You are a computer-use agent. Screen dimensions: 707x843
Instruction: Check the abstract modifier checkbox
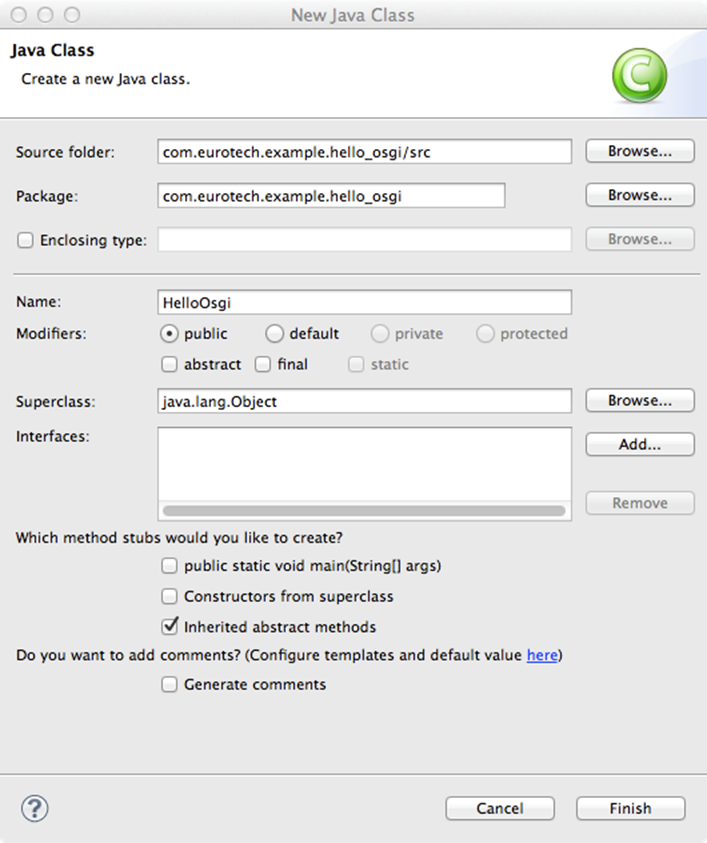(x=169, y=365)
